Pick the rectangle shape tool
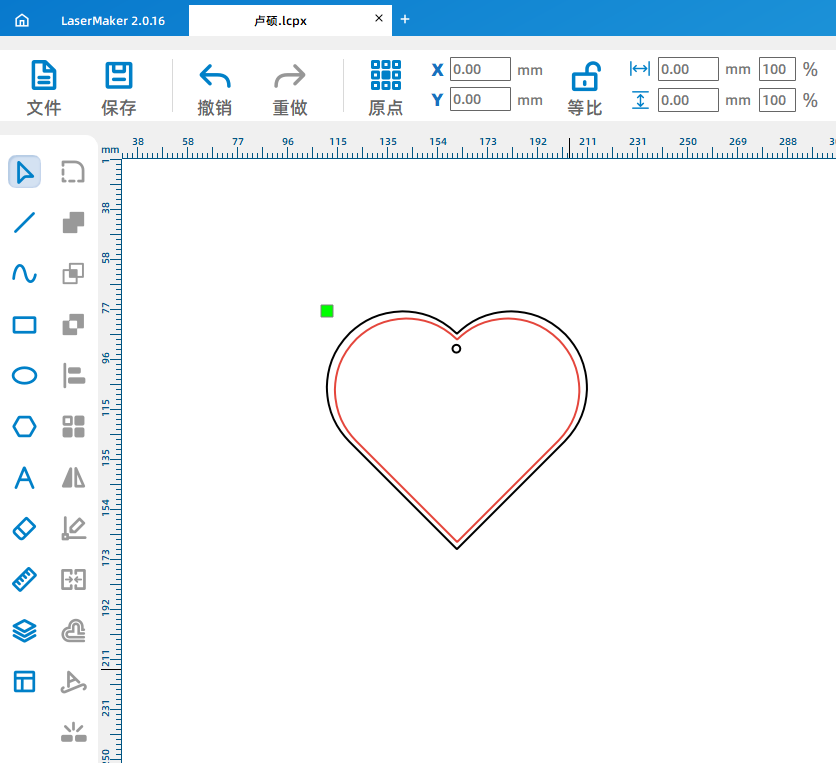 click(24, 325)
